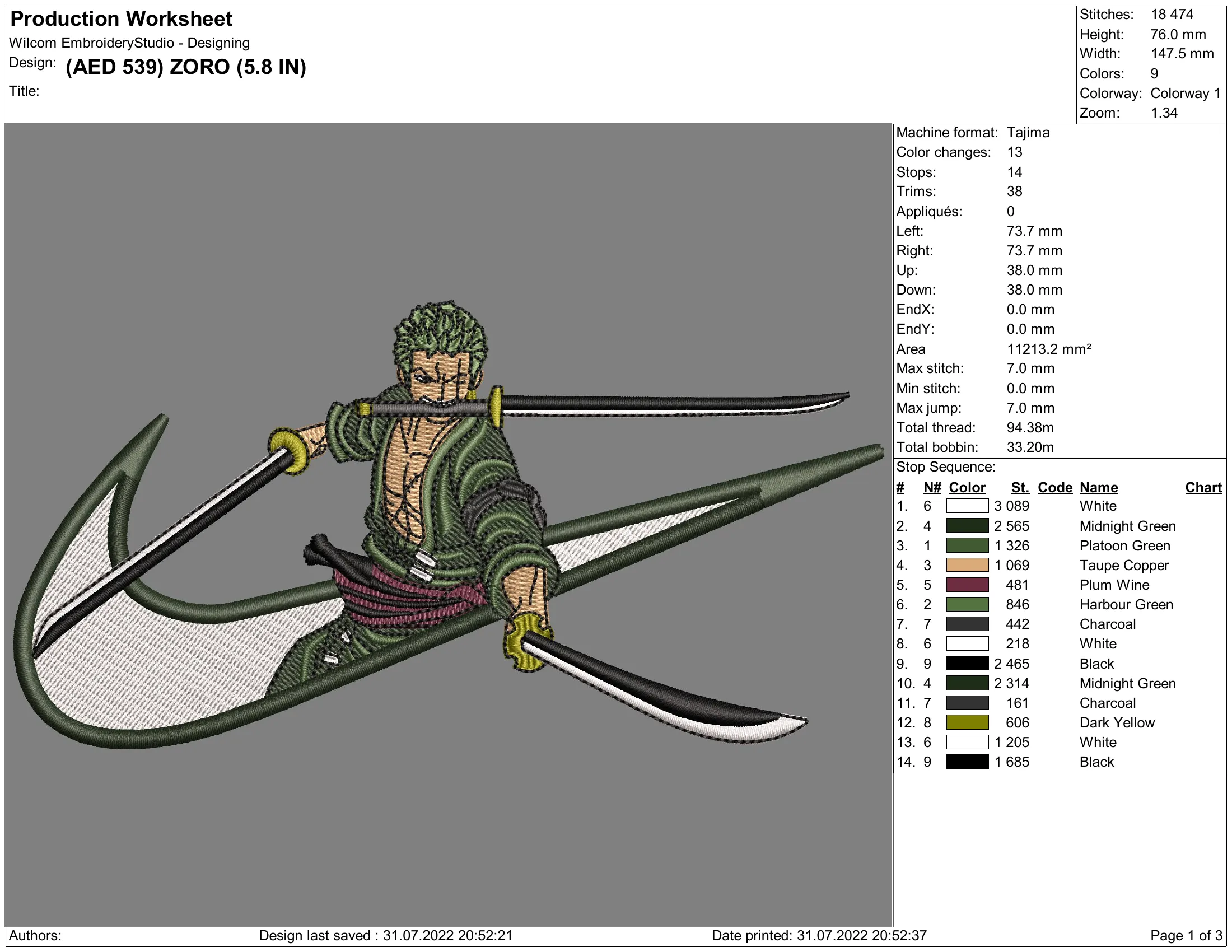Click the white swatch in row 1
This screenshot has width=1232, height=952.
point(967,506)
